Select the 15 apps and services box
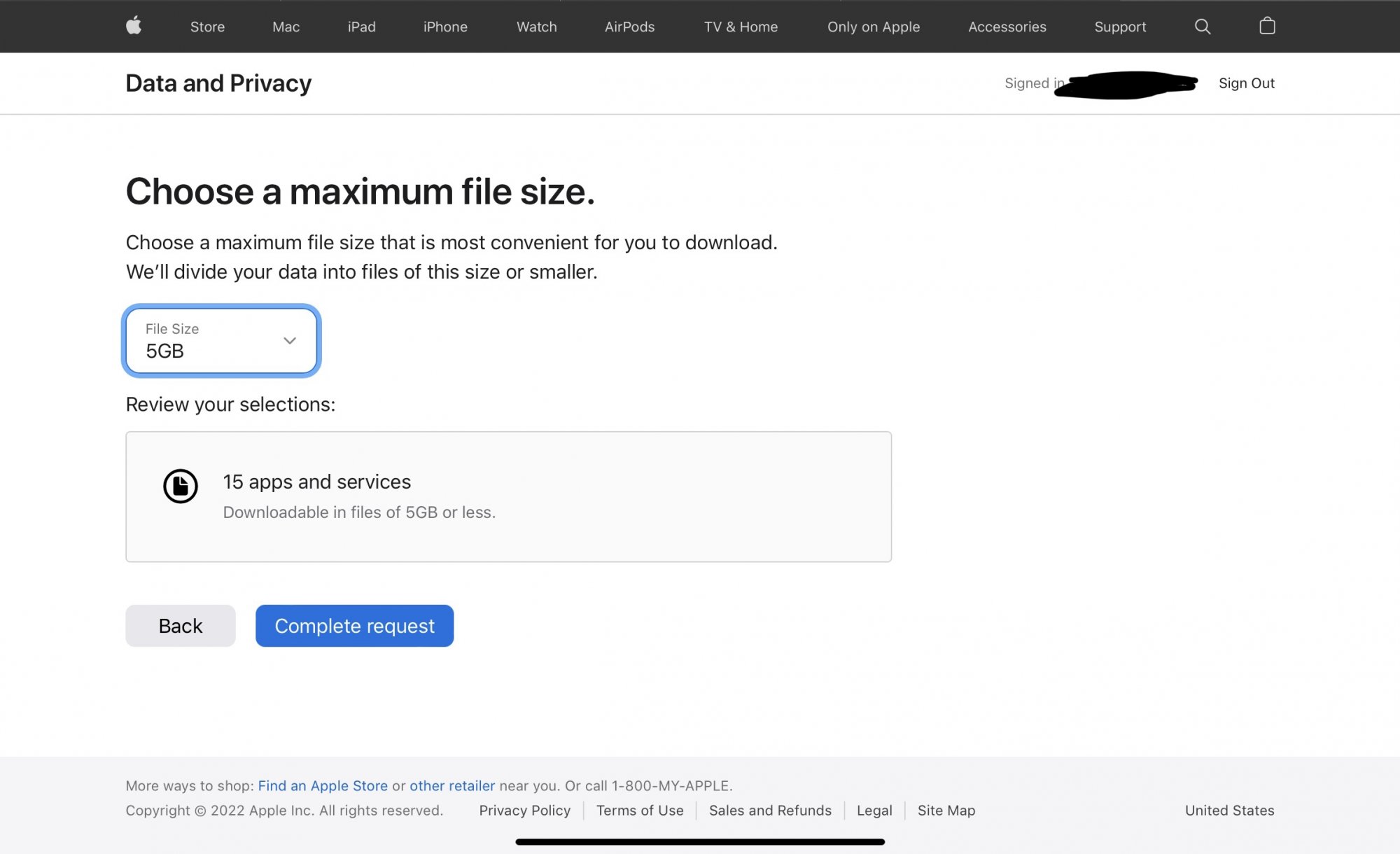Viewport: 1400px width, 854px height. pos(508,496)
